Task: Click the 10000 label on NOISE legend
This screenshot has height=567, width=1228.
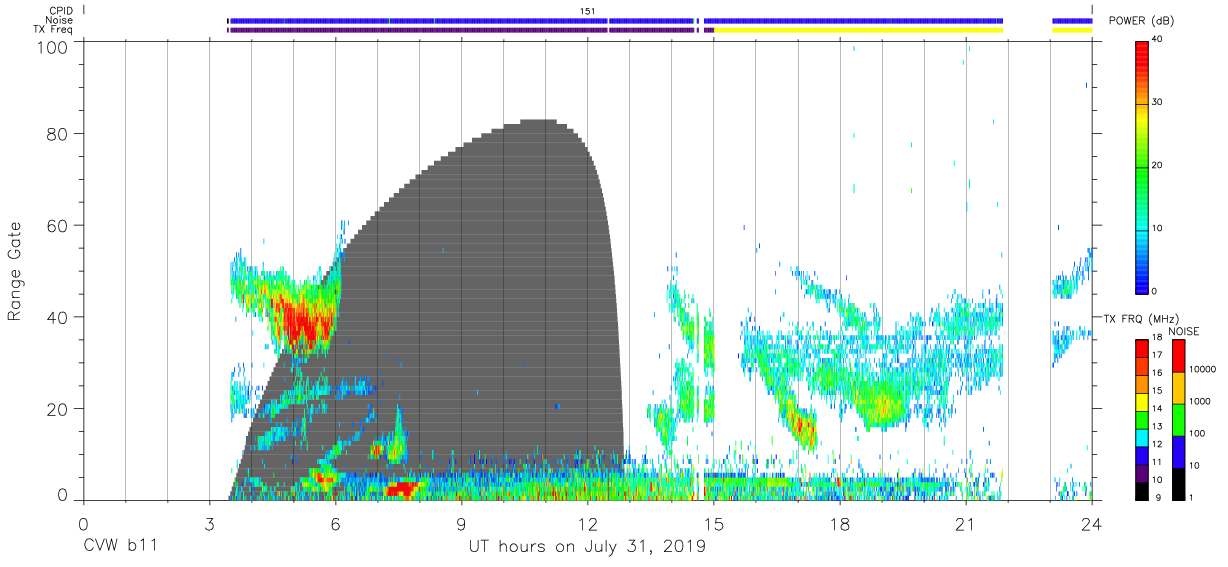Action: tap(1201, 368)
